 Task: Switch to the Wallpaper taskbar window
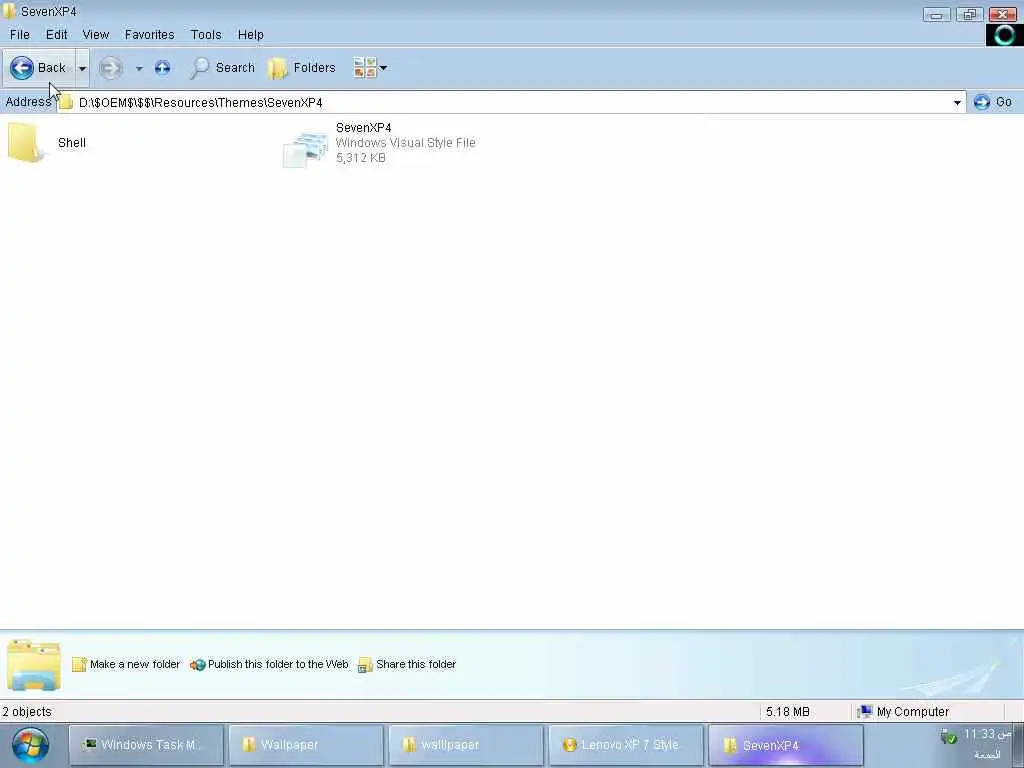pos(306,744)
